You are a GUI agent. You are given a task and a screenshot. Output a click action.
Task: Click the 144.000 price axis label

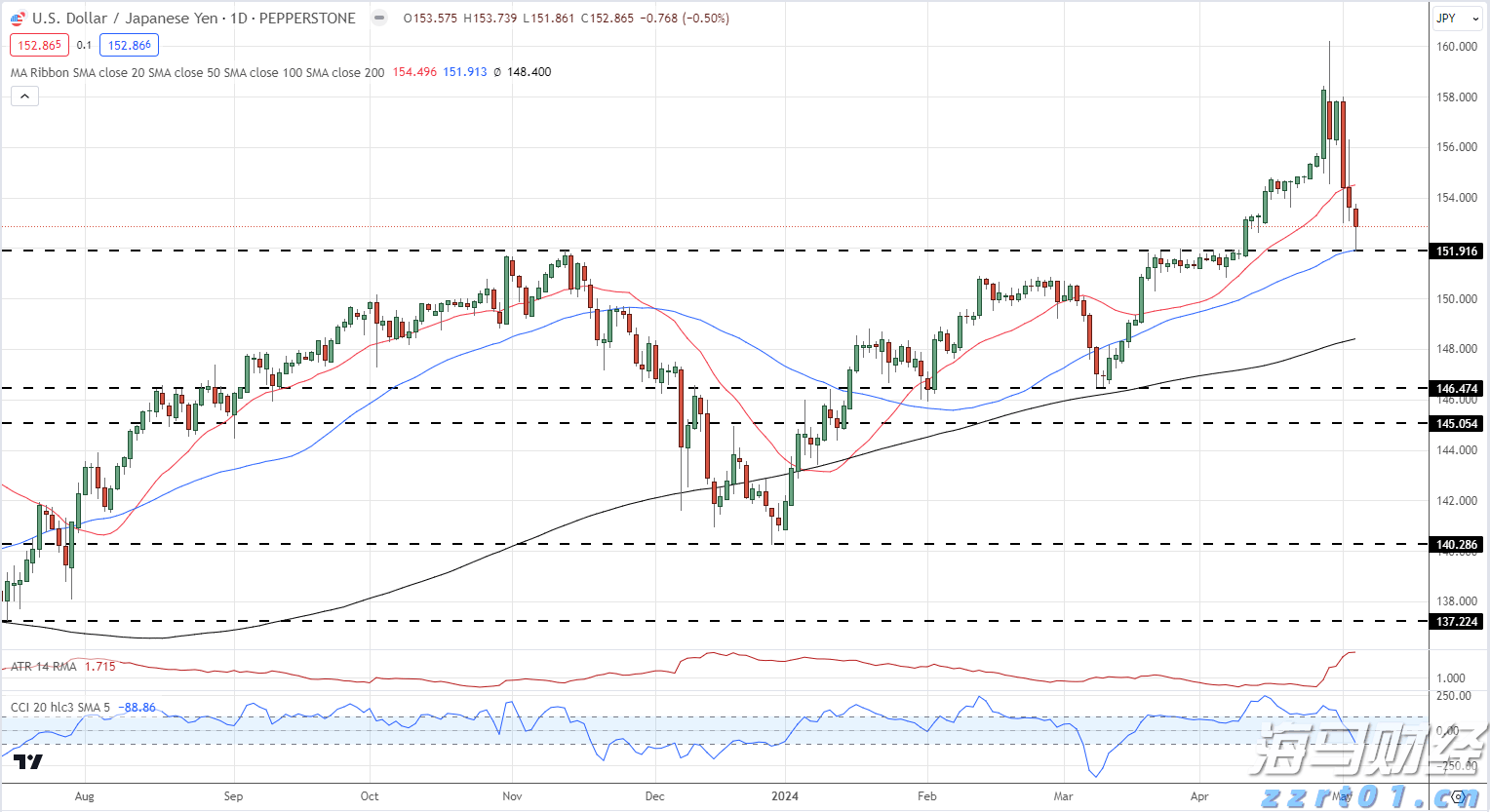click(1457, 450)
